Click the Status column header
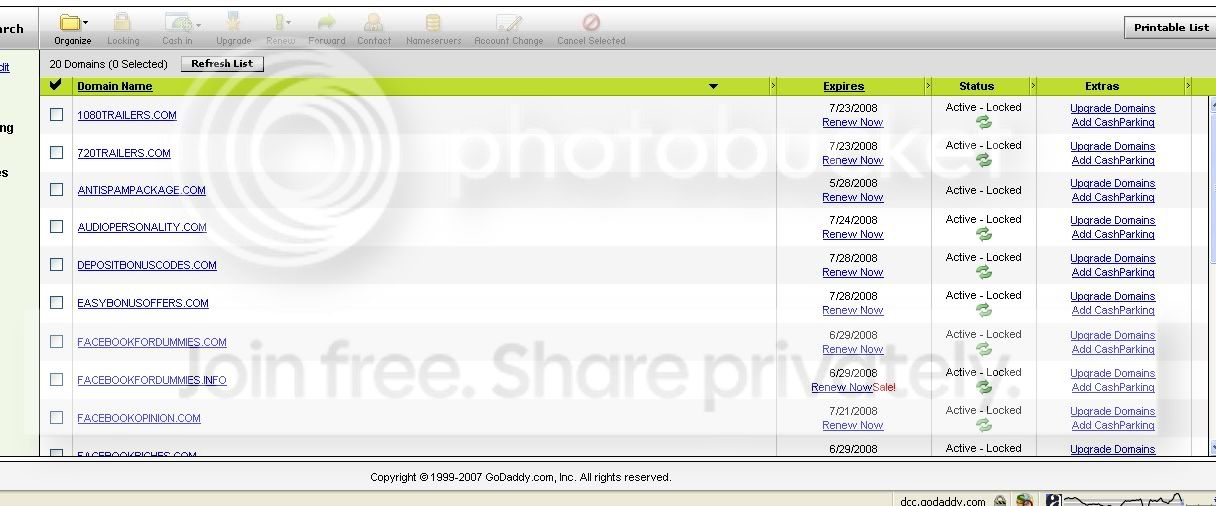This screenshot has width=1216, height=506. pos(976,86)
